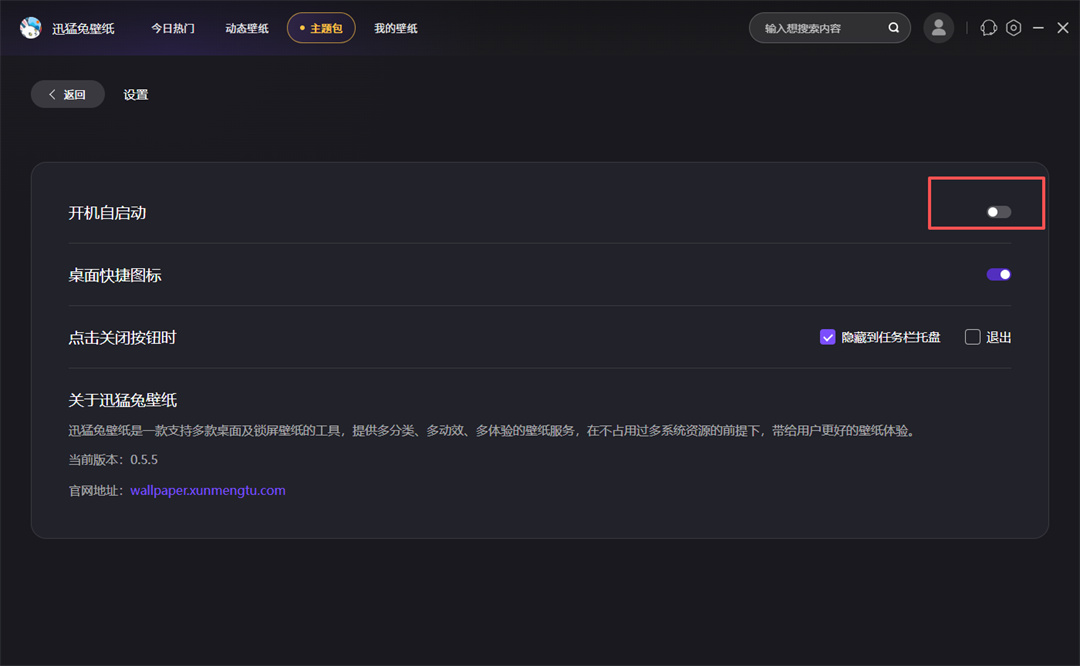The width and height of the screenshot is (1080, 666).
Task: Select the 主题包 tab
Action: 321,28
